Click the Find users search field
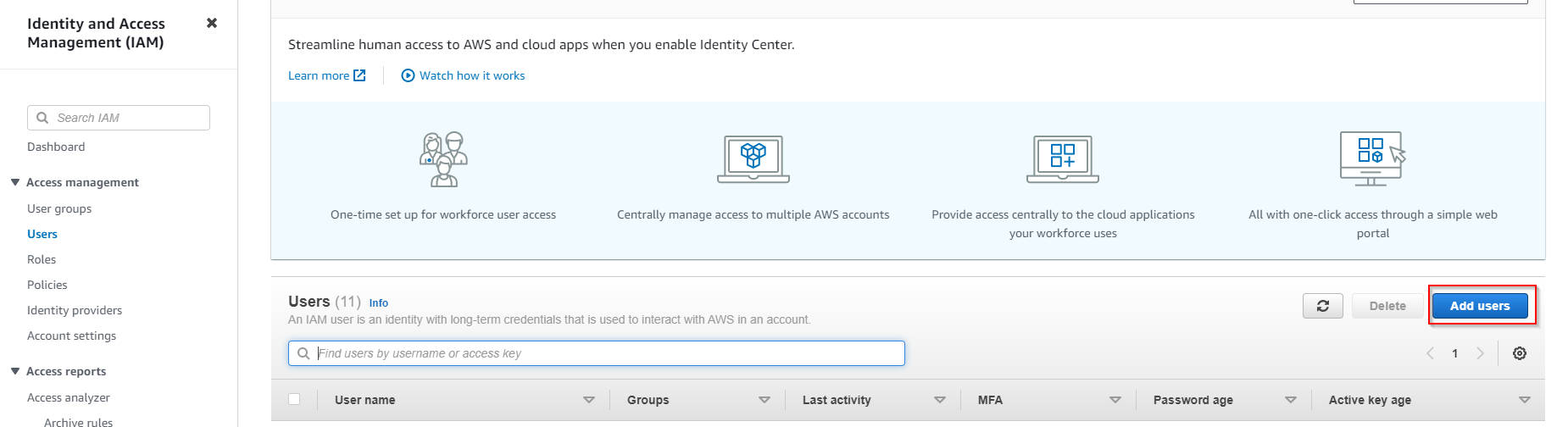Viewport: 1568px width, 427px height. coord(596,353)
